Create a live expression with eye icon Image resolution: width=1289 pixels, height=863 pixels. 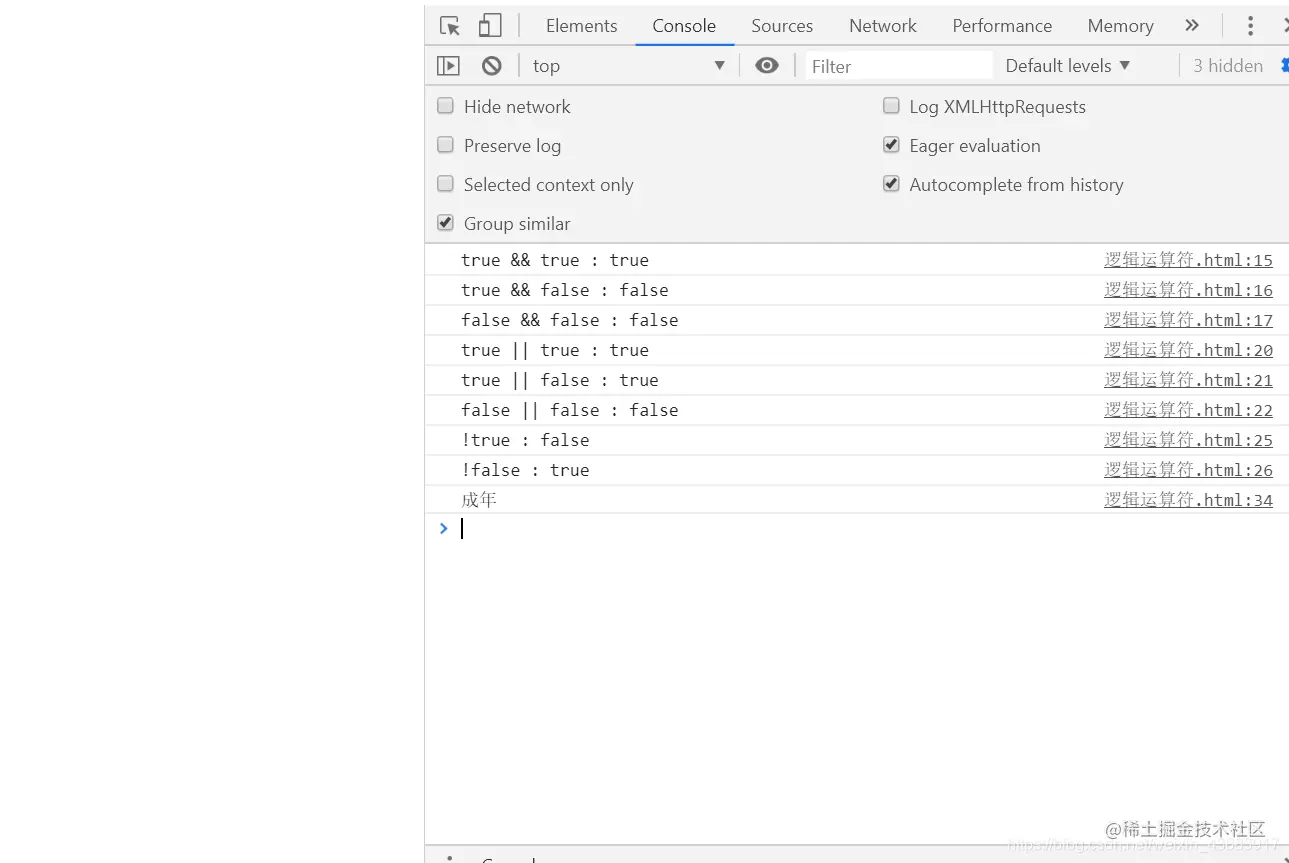(767, 66)
